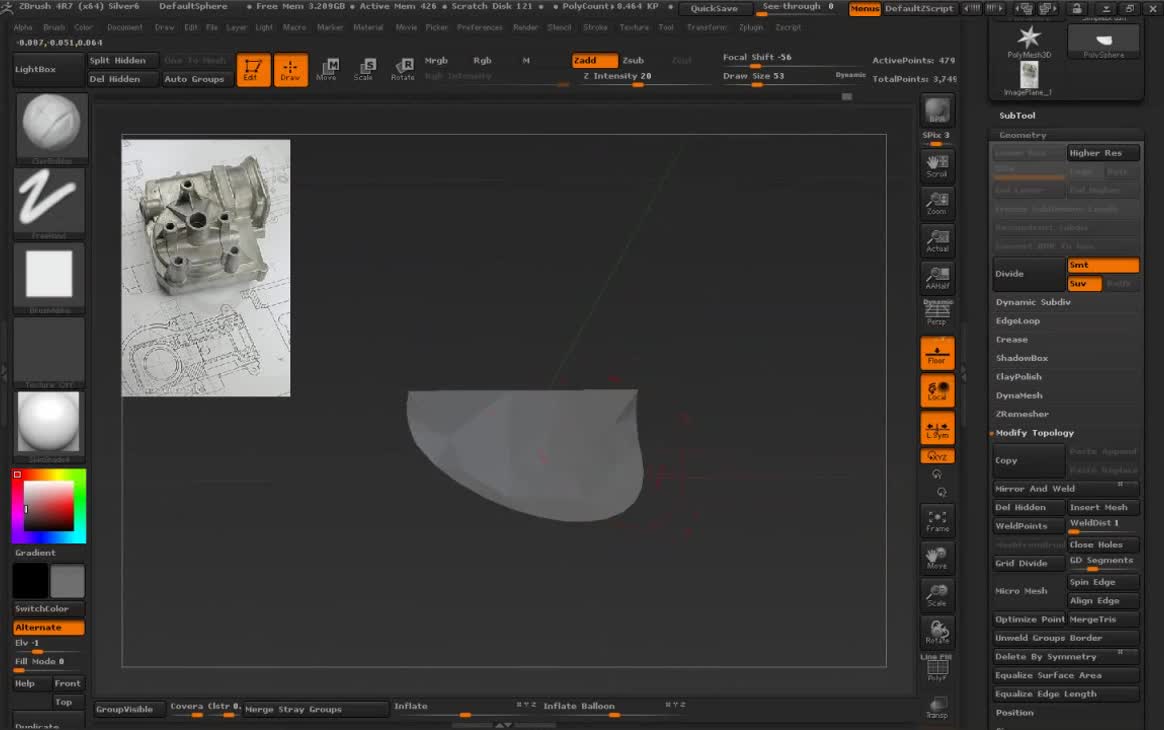The width and height of the screenshot is (1164, 730).
Task: Click the Close Holes button
Action: coord(1103,544)
